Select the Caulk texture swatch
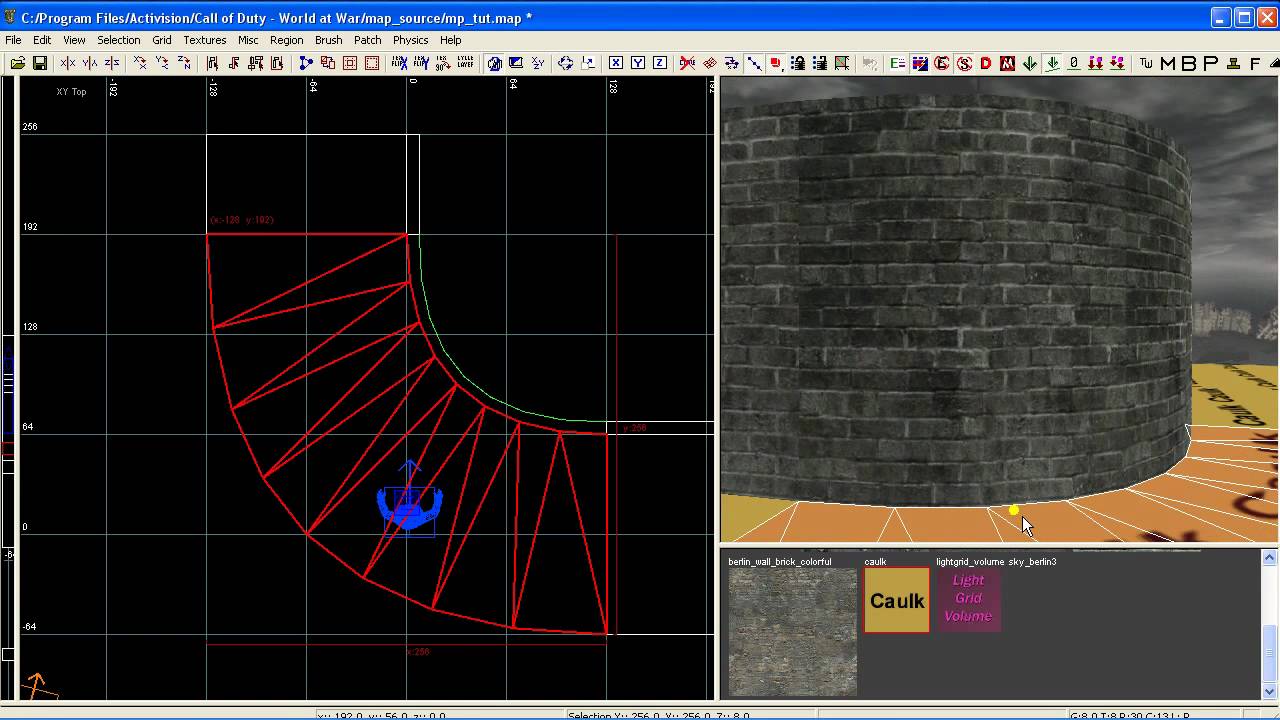 (897, 600)
